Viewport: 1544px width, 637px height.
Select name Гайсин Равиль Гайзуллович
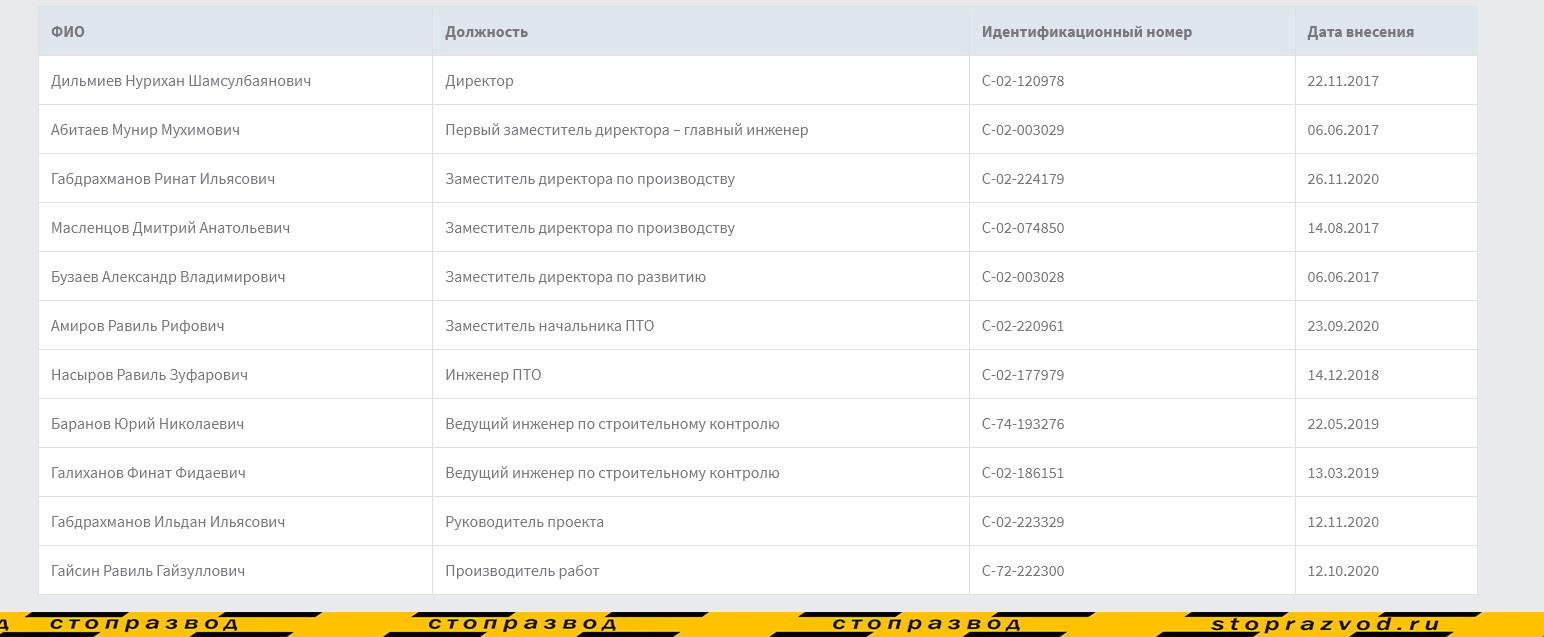click(148, 571)
